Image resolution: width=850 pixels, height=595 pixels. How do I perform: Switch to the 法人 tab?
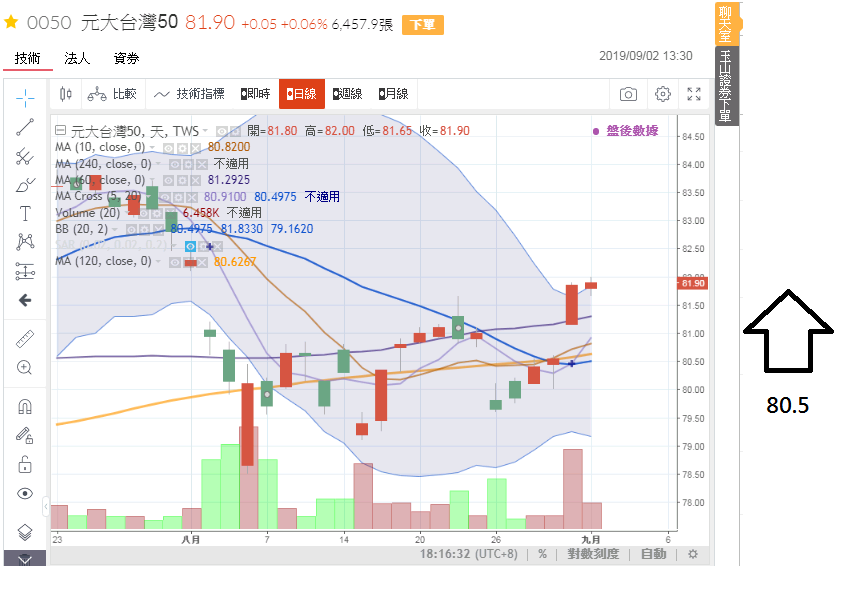coord(77,58)
